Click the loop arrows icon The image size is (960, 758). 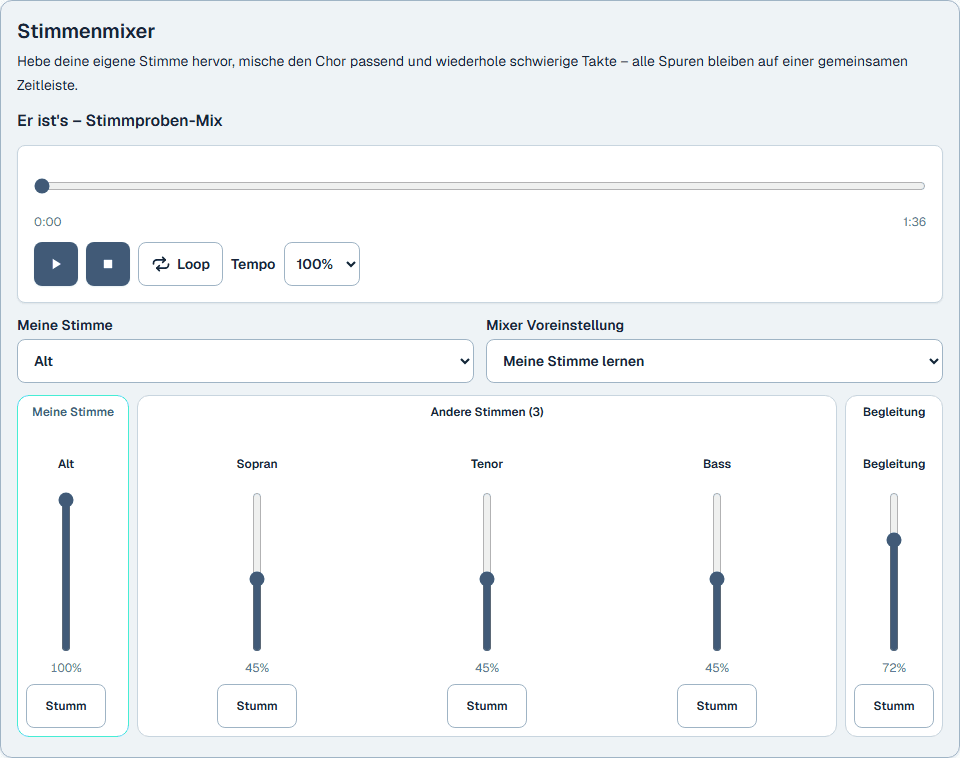pyautogui.click(x=161, y=264)
